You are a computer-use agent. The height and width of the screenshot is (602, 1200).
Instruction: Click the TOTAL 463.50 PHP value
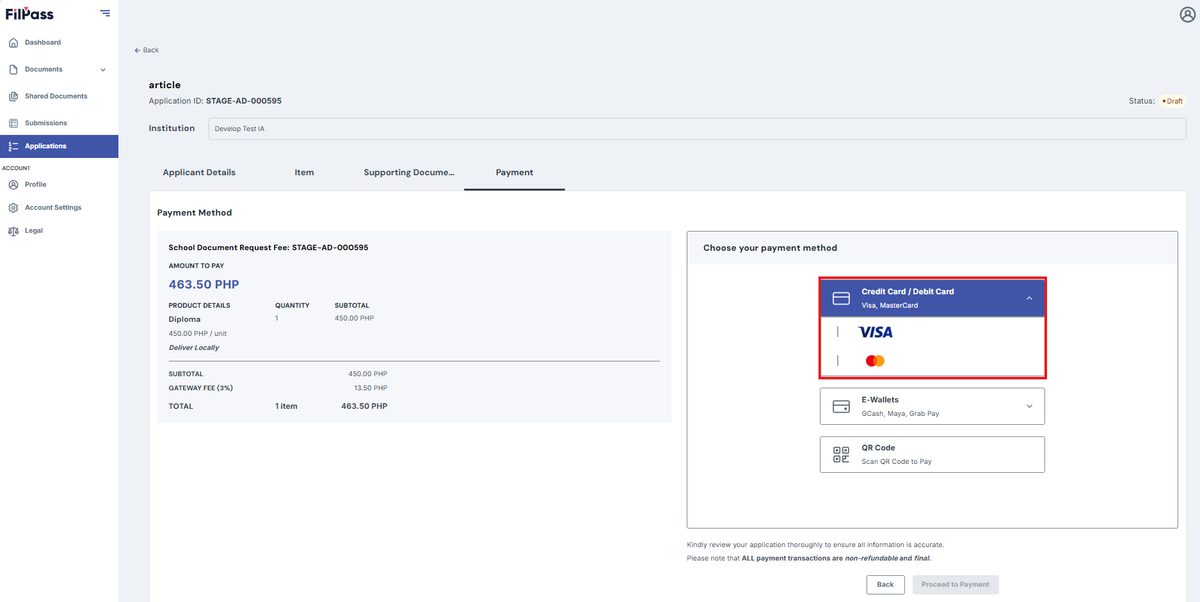click(364, 406)
